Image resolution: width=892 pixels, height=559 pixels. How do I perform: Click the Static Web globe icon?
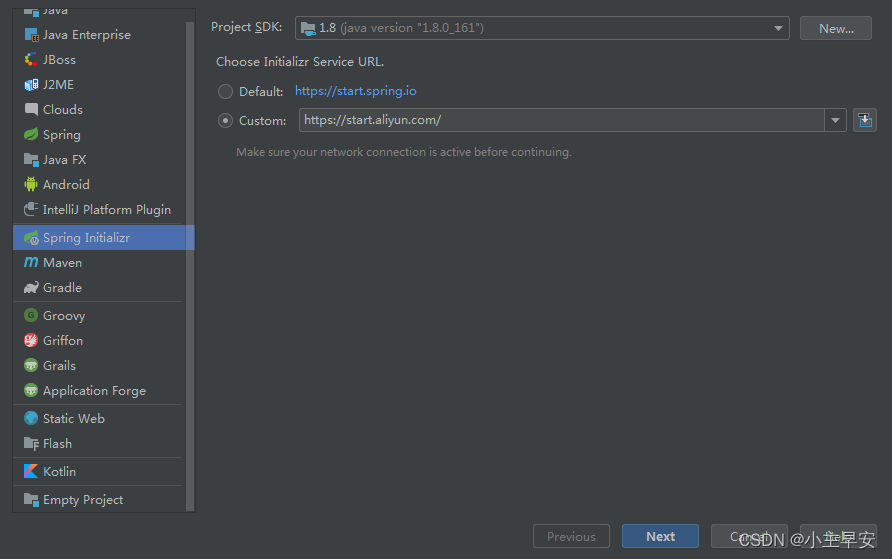point(31,418)
